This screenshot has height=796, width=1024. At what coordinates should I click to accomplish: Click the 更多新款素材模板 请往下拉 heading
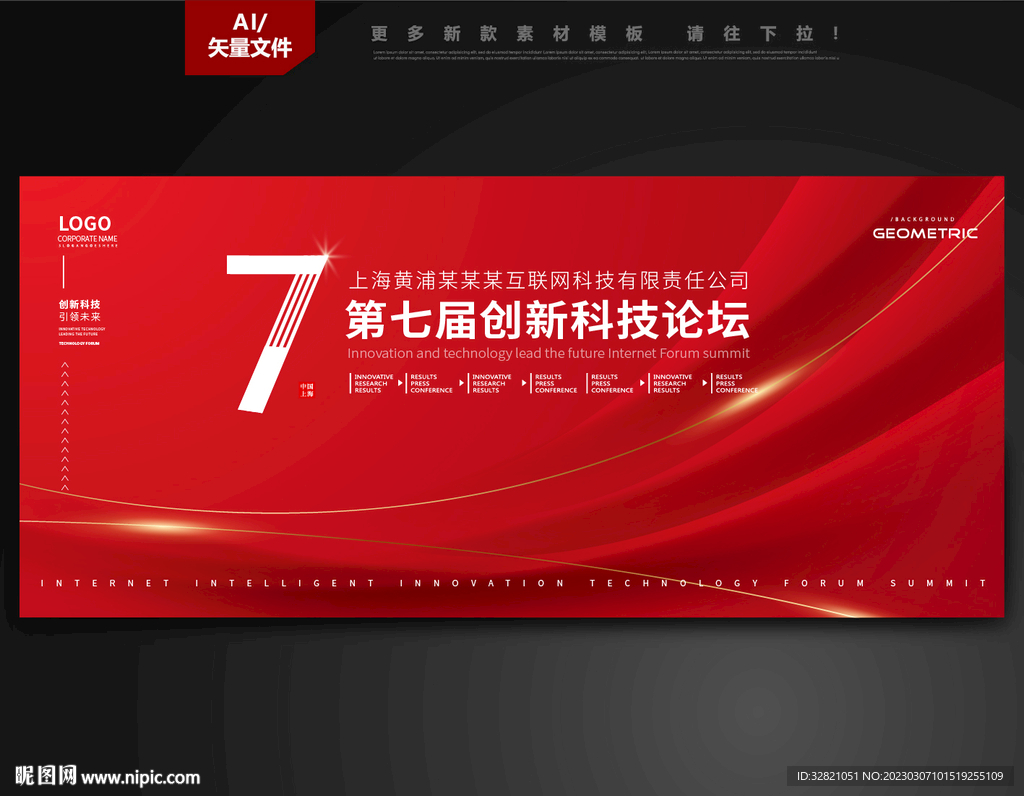coord(605,33)
